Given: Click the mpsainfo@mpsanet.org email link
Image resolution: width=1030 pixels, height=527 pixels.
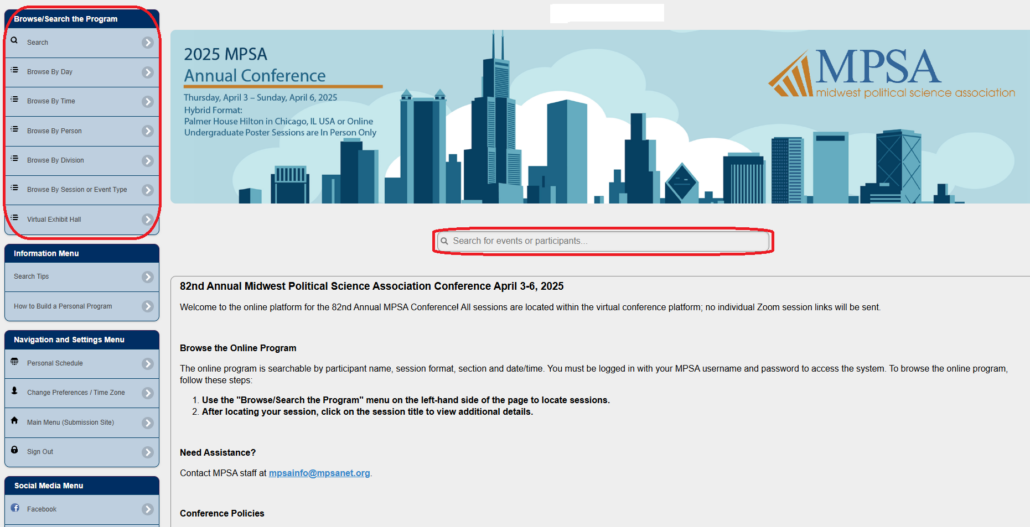Looking at the screenshot, I should pos(319,473).
